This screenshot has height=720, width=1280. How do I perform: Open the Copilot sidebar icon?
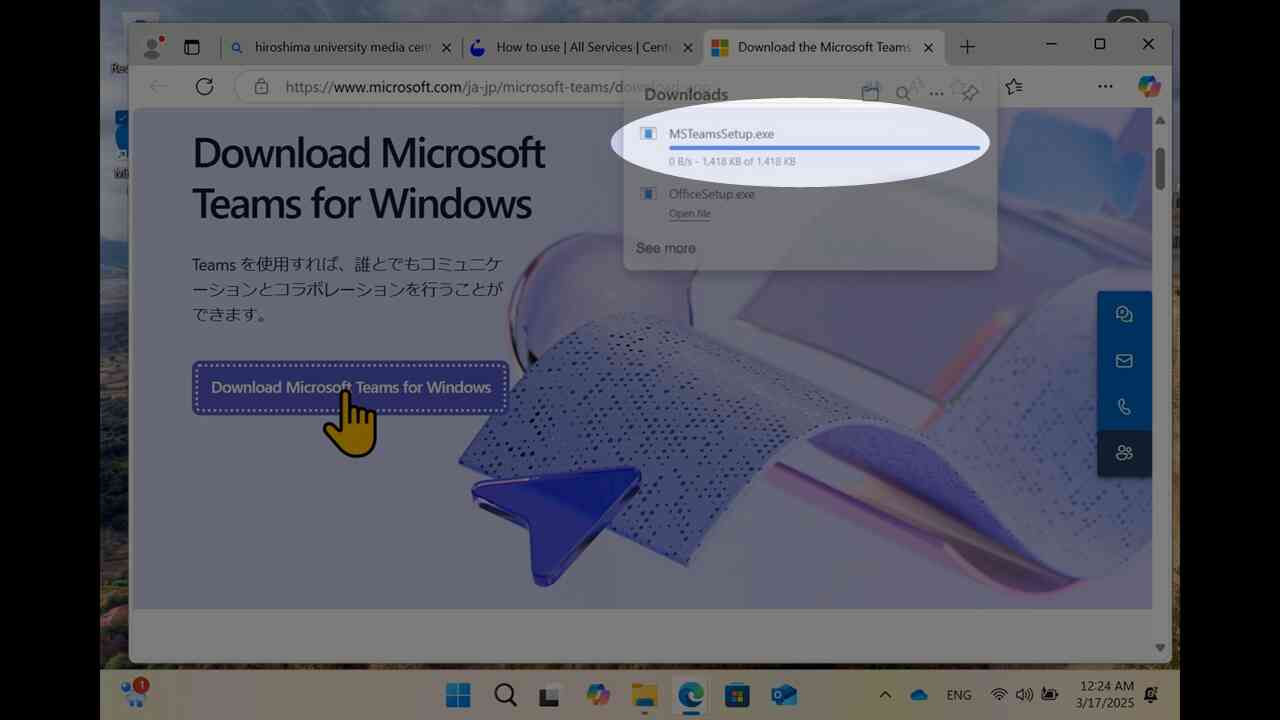click(x=1149, y=87)
